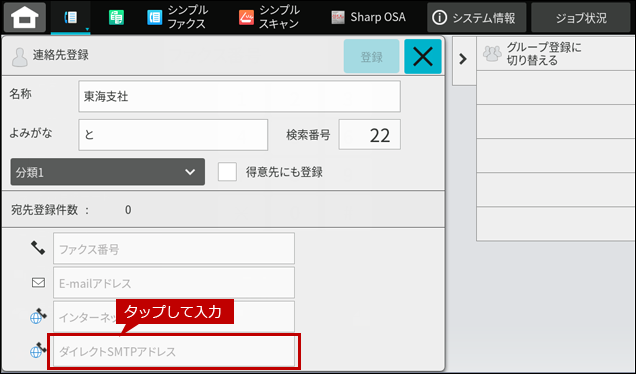Open the green document filing icon
The width and height of the screenshot is (636, 374).
[x=116, y=17]
